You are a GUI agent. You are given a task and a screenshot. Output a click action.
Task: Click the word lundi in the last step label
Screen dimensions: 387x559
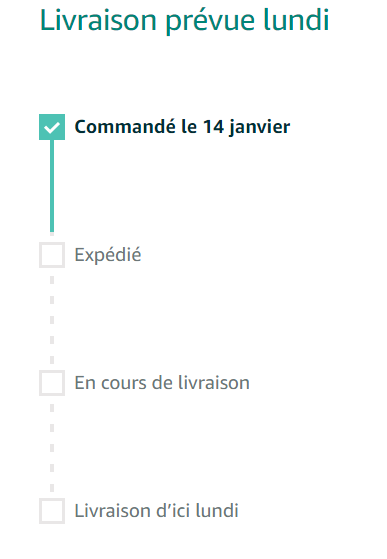[217, 511]
